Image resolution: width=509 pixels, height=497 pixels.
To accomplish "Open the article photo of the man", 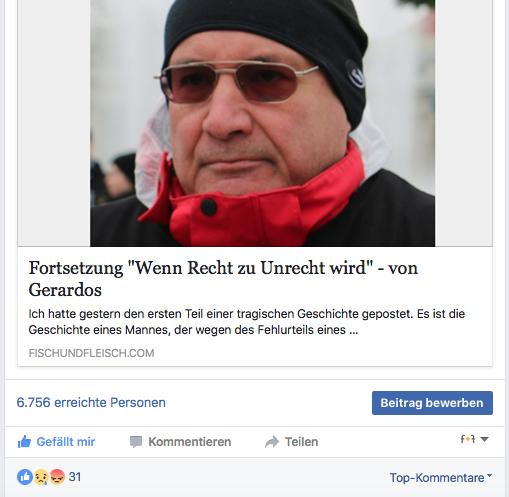I will (x=262, y=123).
